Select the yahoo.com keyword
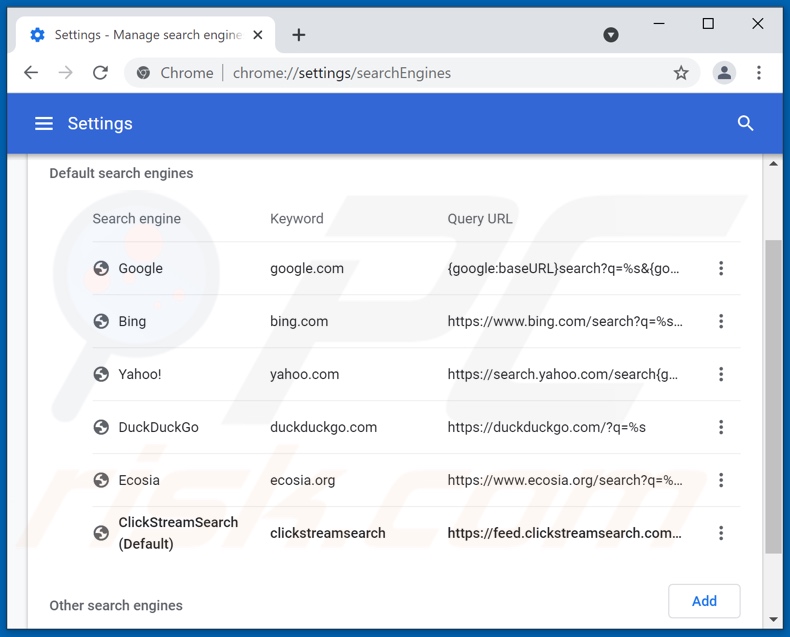 [x=304, y=374]
